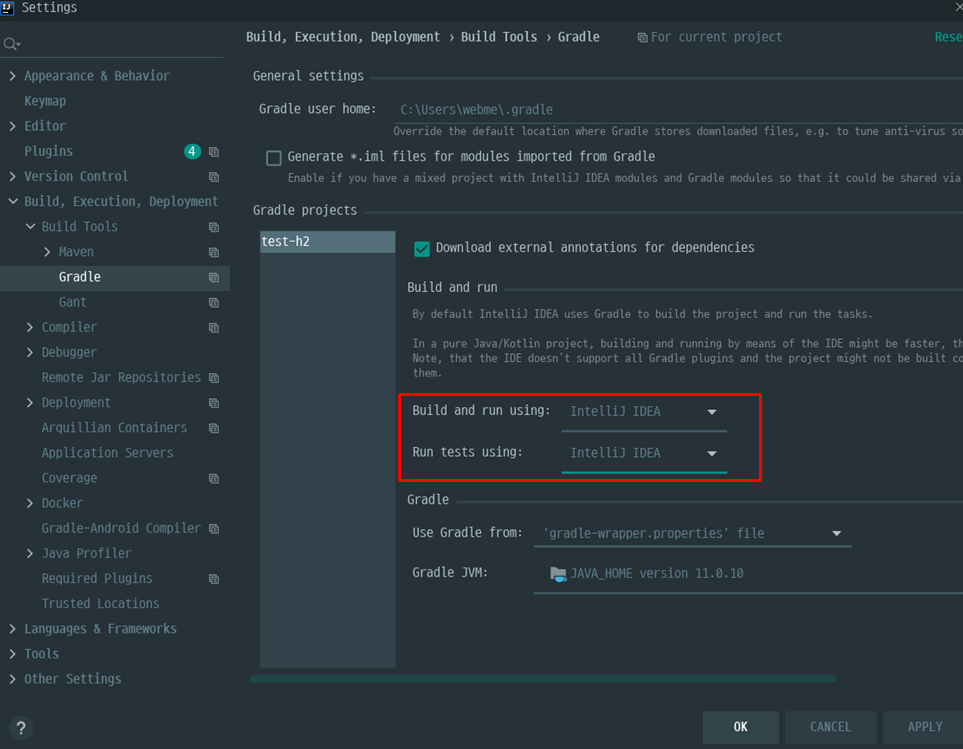Open the Trusted Locations page
The width and height of the screenshot is (963, 749).
click(101, 603)
